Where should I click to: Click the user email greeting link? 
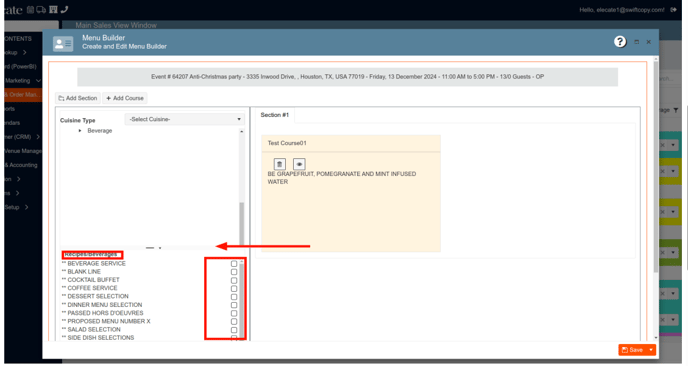(x=622, y=10)
